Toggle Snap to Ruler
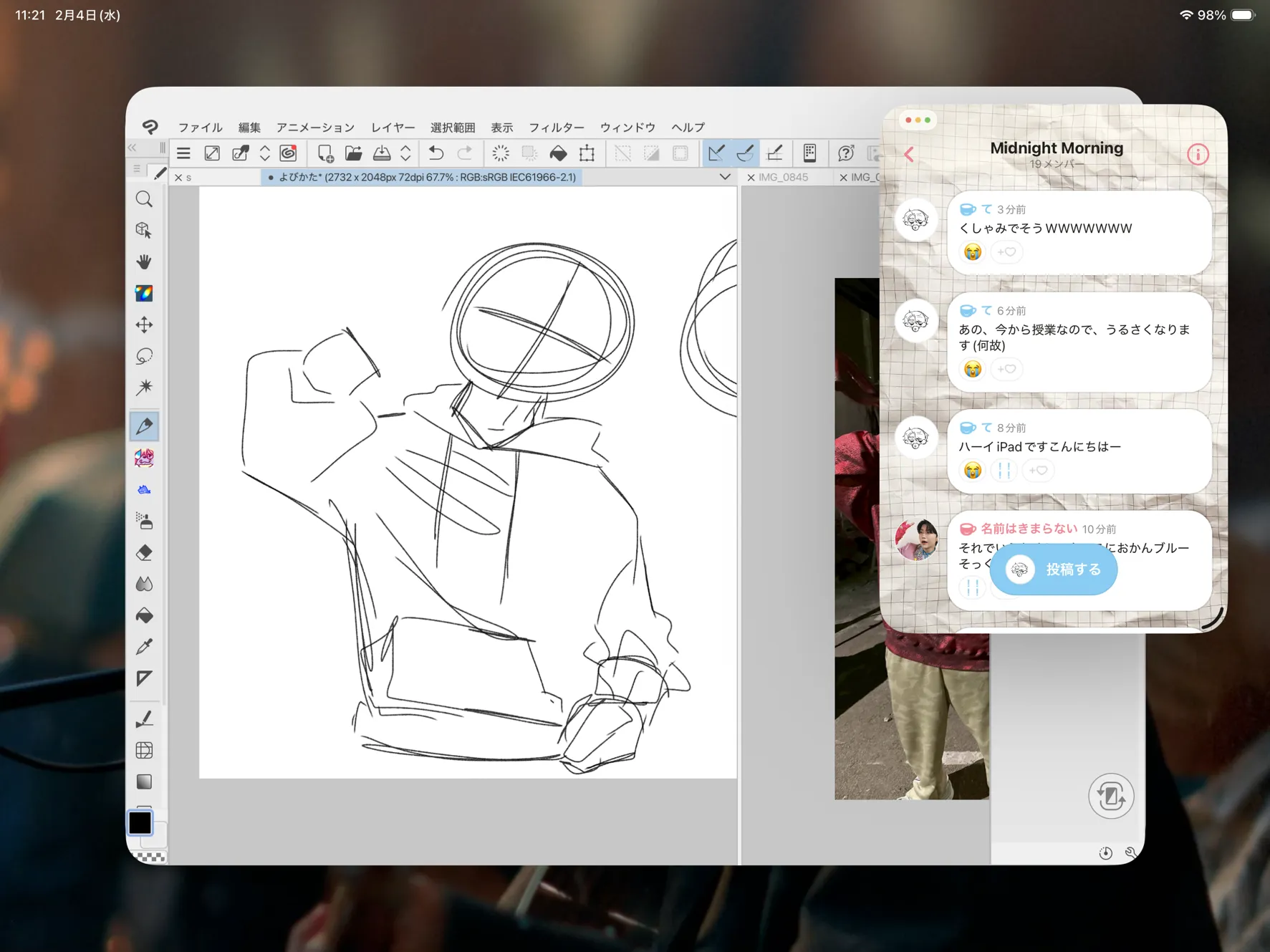 [x=716, y=153]
